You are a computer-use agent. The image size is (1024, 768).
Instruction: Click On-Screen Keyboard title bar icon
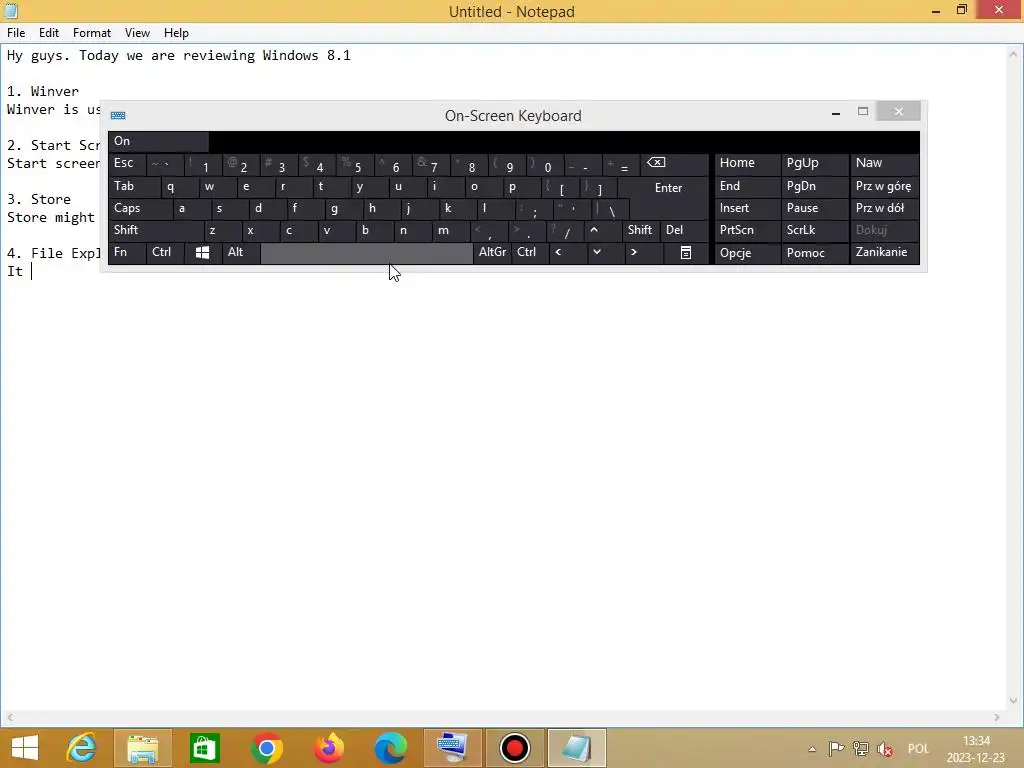pyautogui.click(x=118, y=116)
